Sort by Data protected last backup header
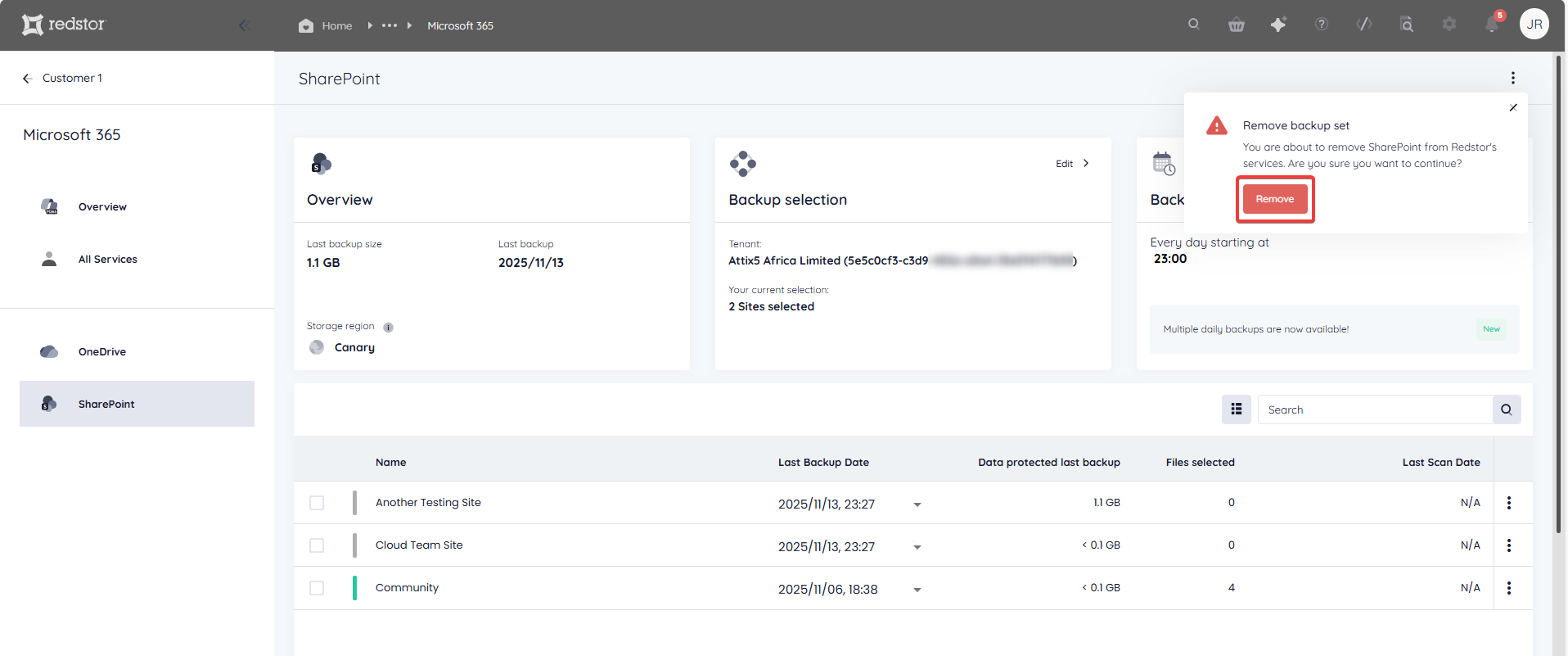The height and width of the screenshot is (656, 1568). click(x=1049, y=462)
